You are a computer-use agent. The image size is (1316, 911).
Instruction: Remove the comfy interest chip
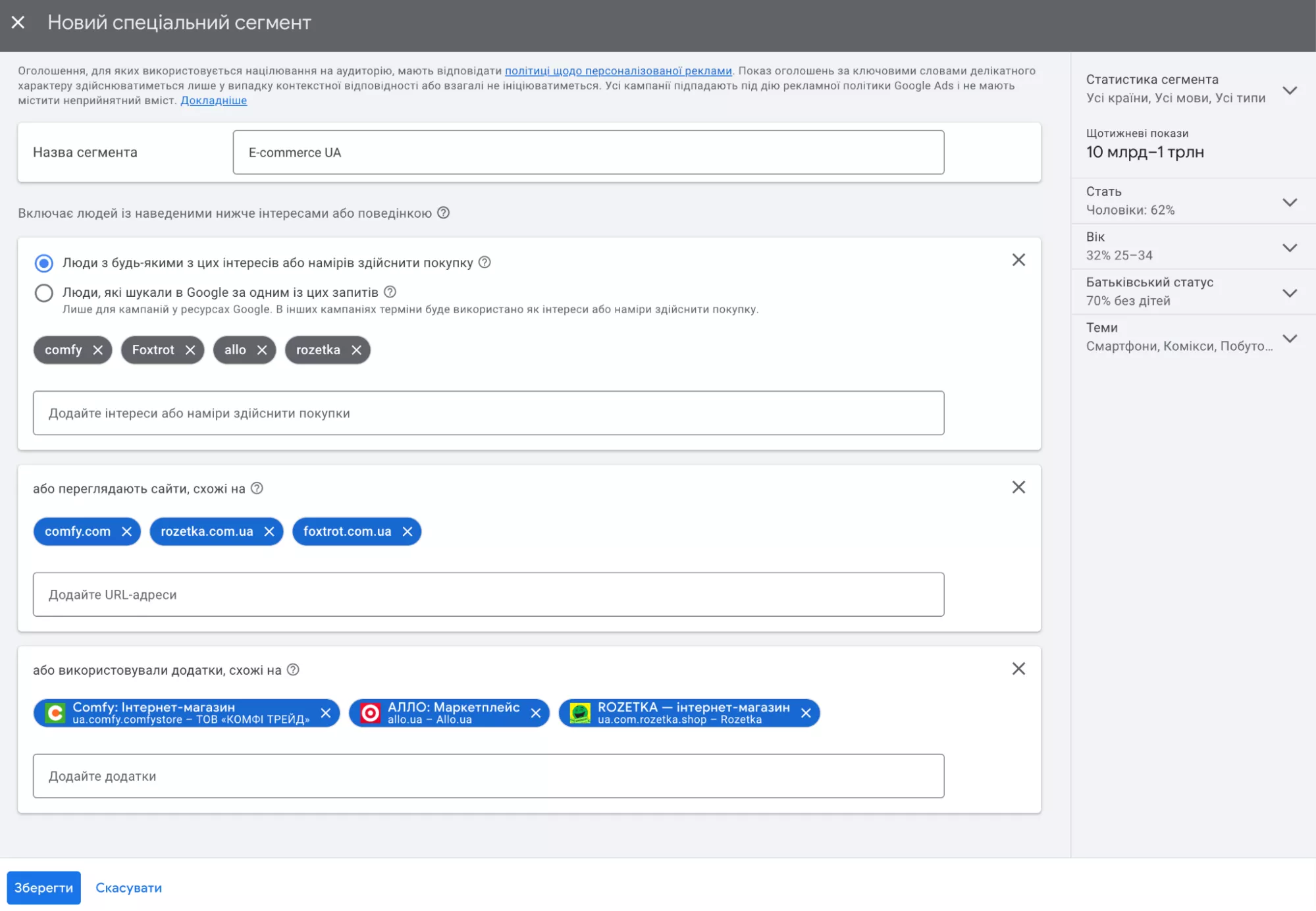pos(98,350)
